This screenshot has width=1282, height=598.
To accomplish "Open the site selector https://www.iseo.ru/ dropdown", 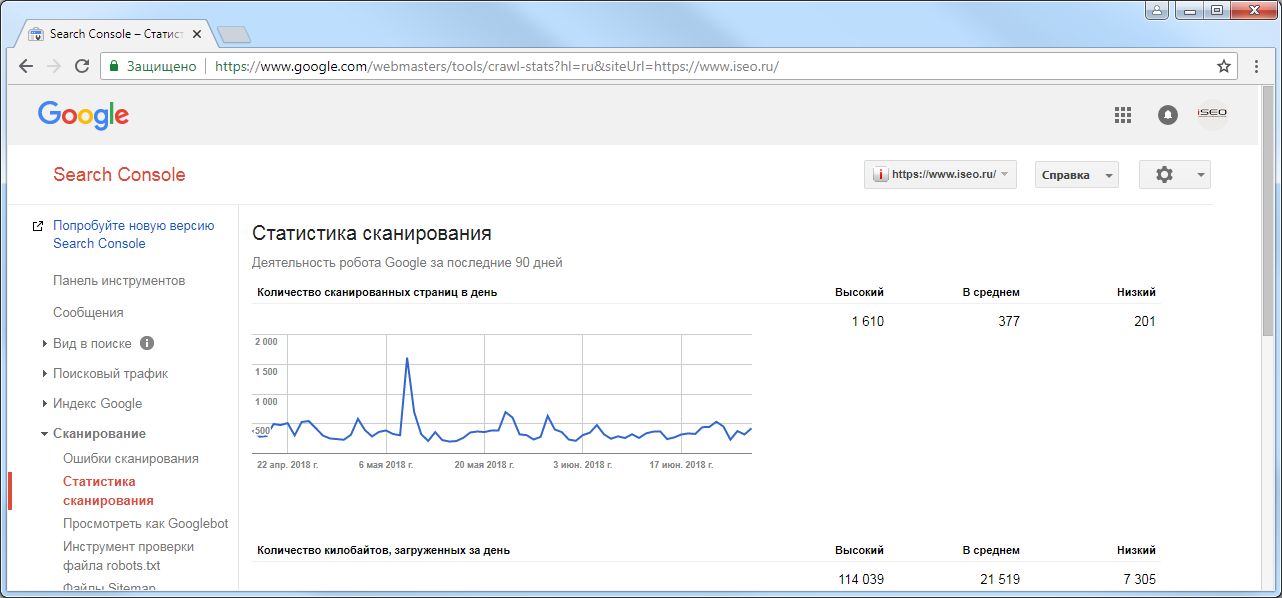I will pos(940,175).
